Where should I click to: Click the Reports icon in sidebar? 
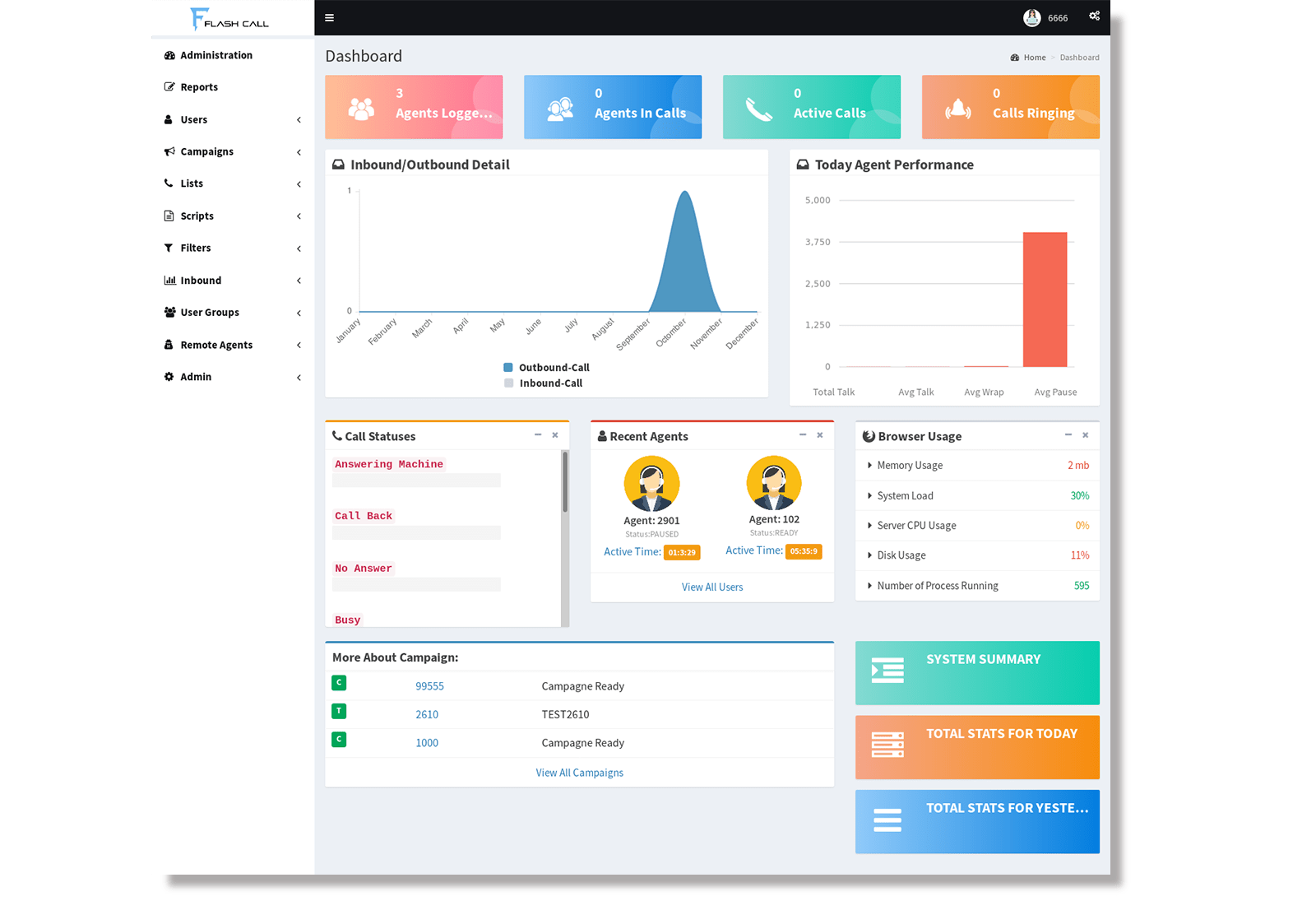pos(169,86)
